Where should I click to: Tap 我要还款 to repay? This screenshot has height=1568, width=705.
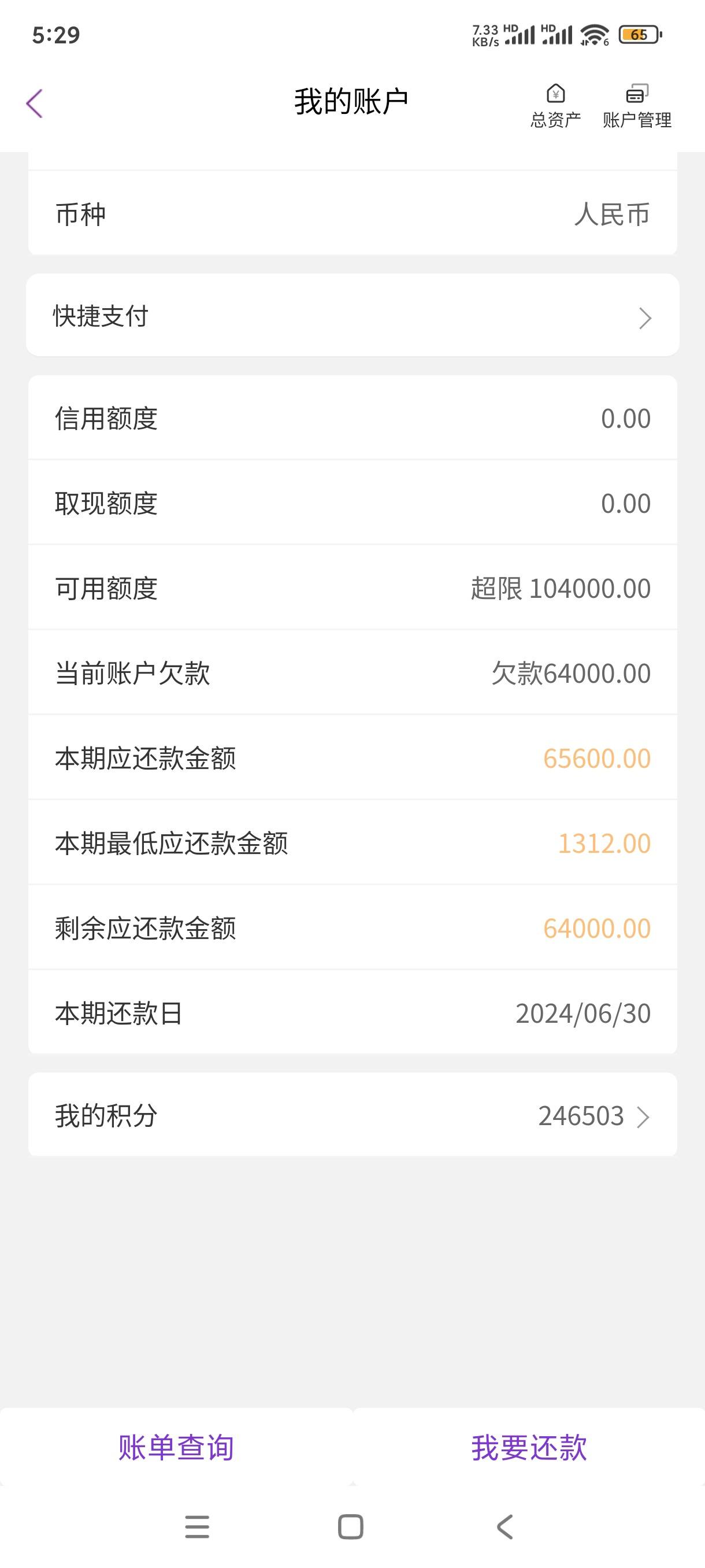[529, 1447]
